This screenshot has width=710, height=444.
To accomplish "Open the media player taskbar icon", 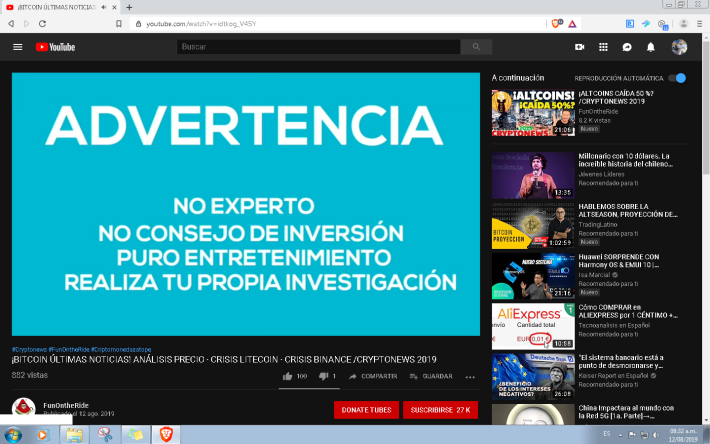I will coord(43,435).
